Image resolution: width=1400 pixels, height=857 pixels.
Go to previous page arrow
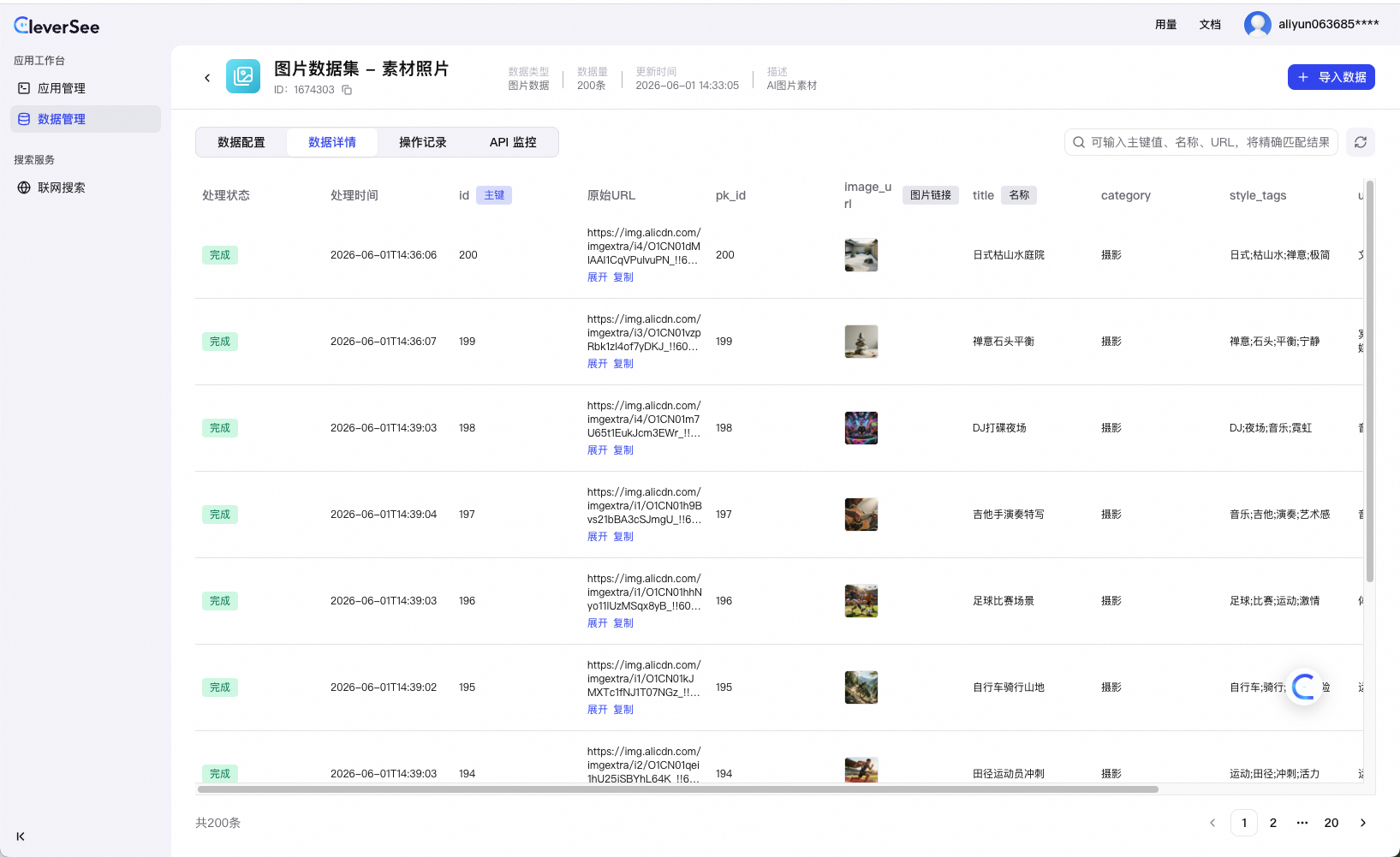click(x=1212, y=823)
